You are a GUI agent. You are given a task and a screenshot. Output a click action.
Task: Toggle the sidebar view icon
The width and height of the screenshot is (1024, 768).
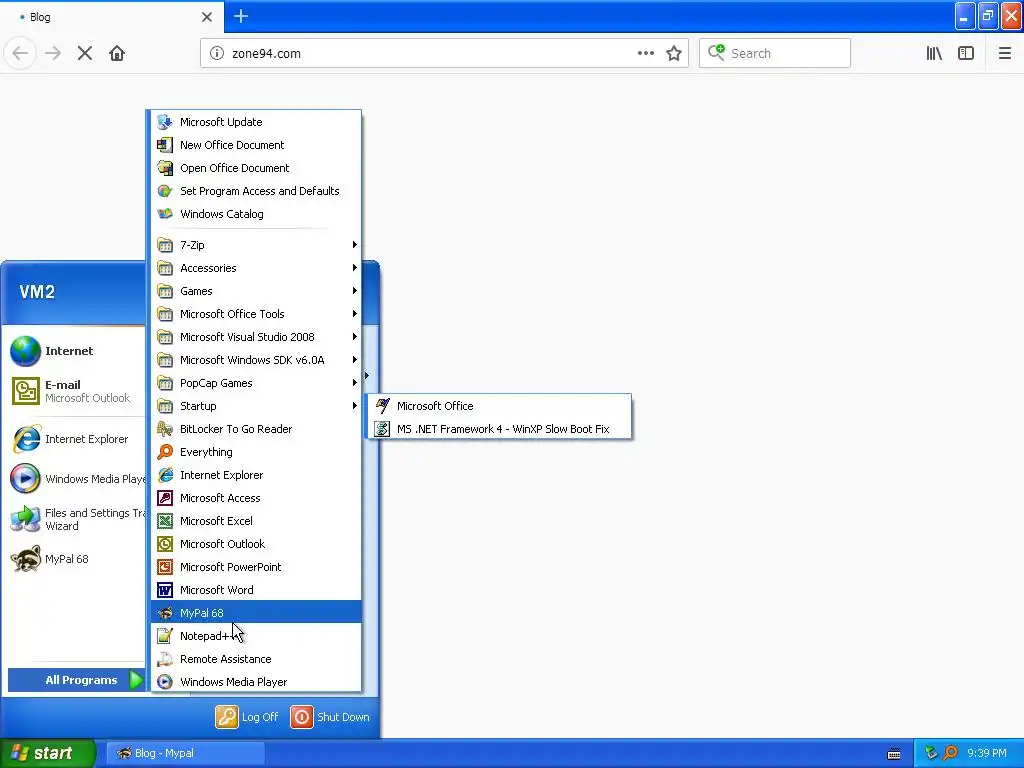966,54
